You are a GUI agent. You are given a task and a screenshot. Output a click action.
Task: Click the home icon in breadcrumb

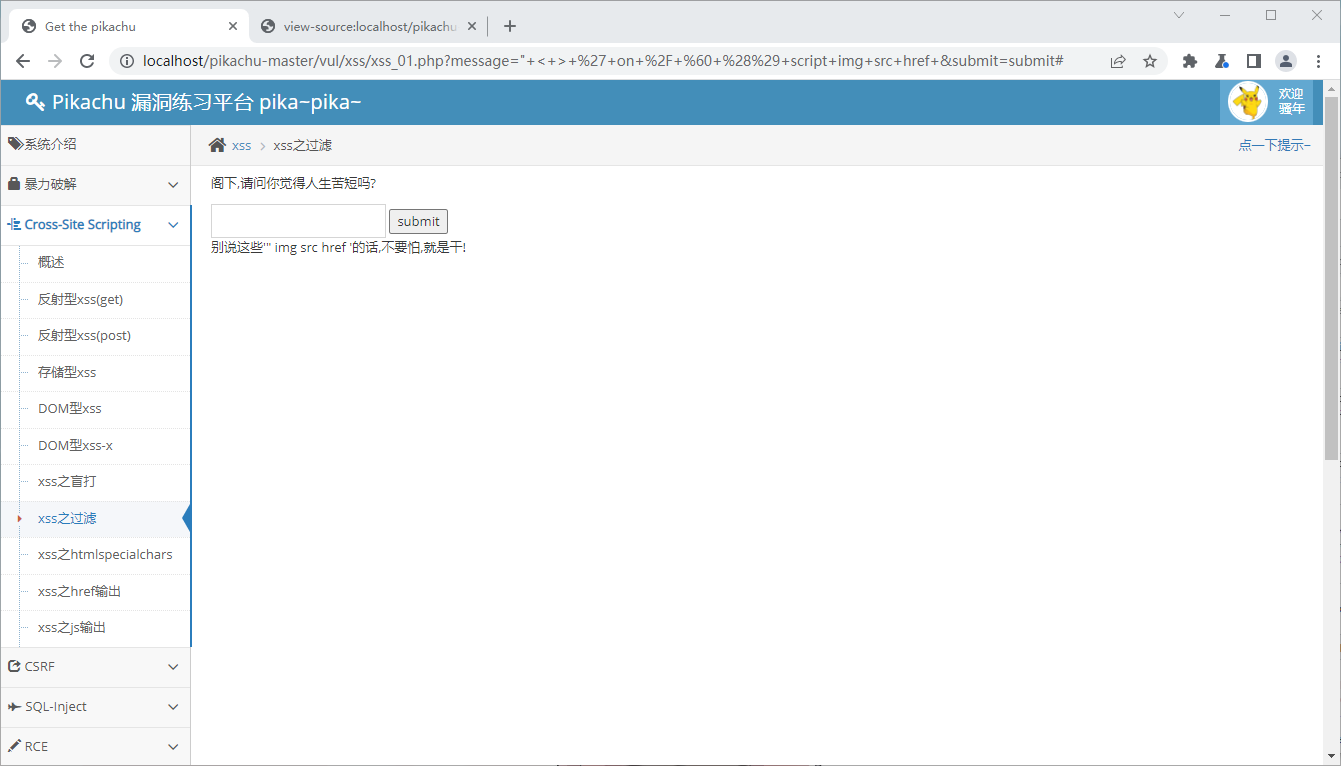pos(217,146)
